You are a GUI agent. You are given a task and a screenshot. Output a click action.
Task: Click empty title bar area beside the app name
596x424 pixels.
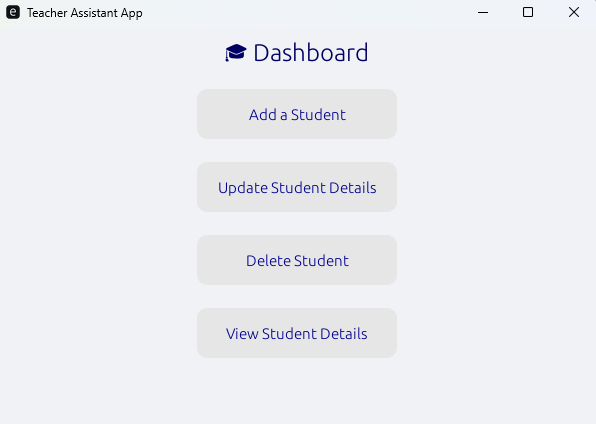[304, 12]
